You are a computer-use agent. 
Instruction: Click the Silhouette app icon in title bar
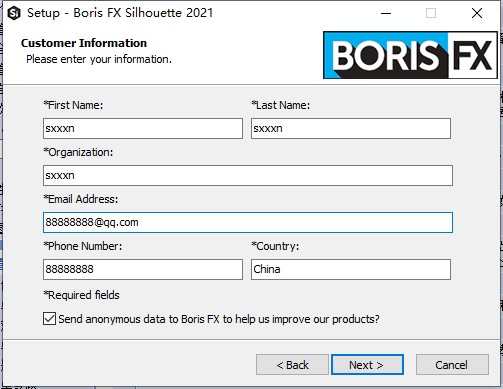[x=14, y=13]
